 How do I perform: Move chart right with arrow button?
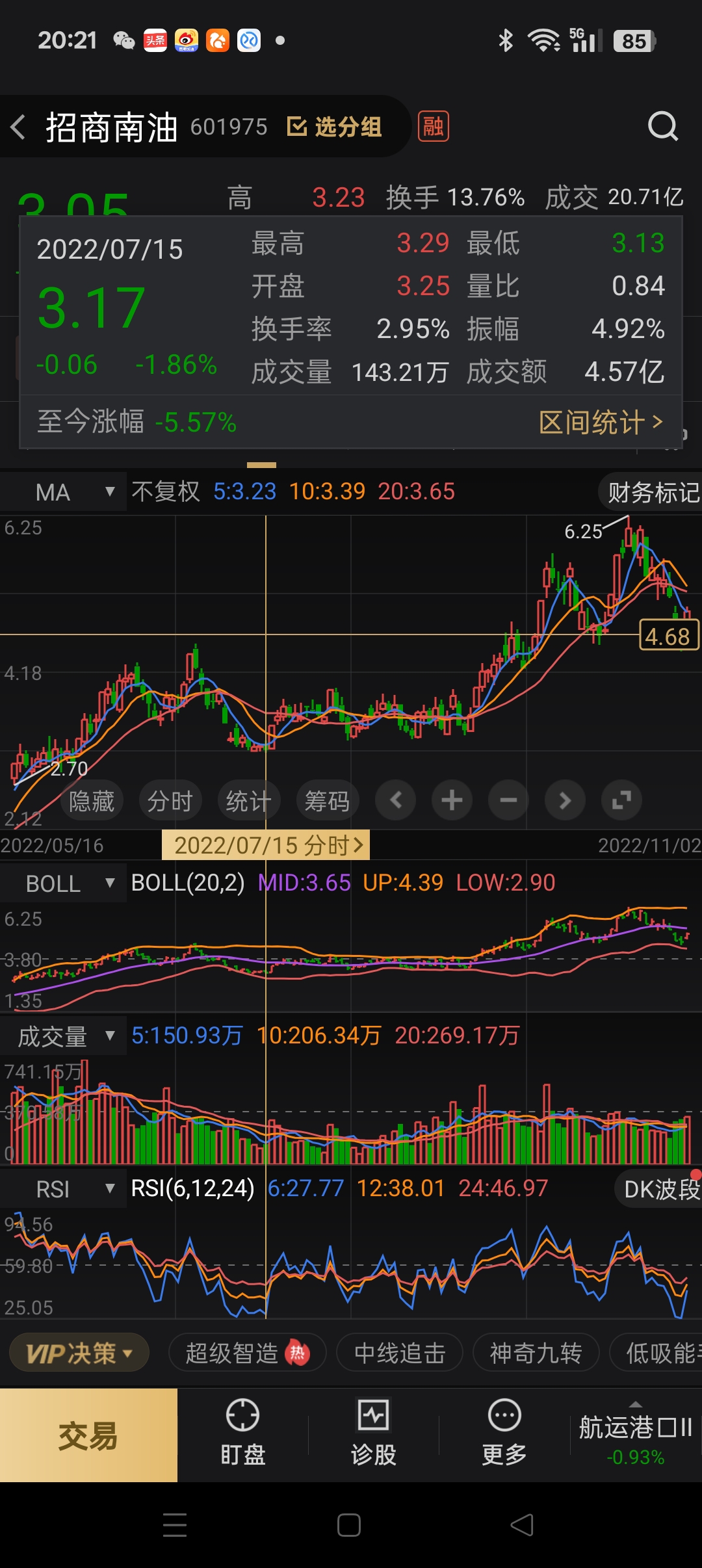tap(565, 800)
